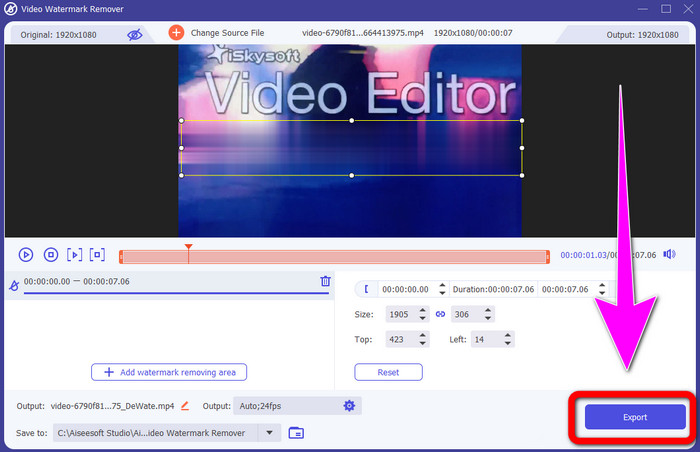Click Change Source File label
Screen dimensions: 700x452
click(227, 33)
